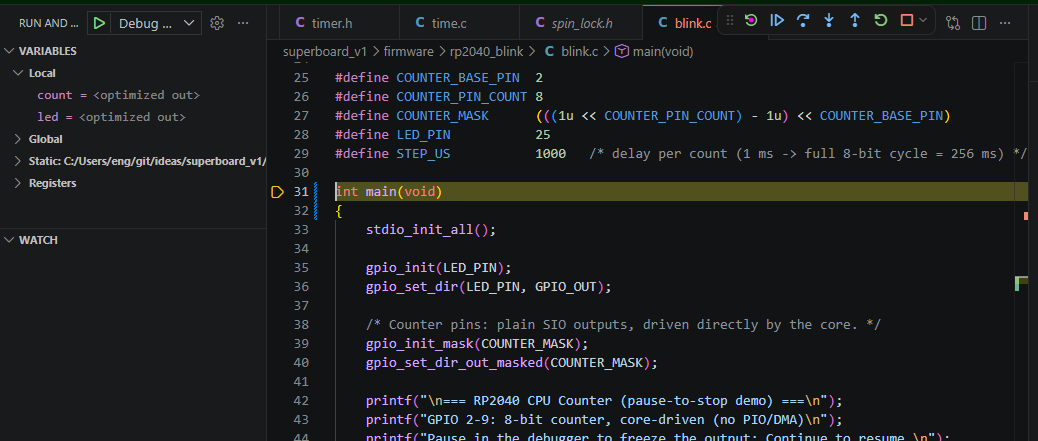1038x441 pixels.
Task: Click GPIO_OUT argument on line 36
Action: (x=566, y=287)
